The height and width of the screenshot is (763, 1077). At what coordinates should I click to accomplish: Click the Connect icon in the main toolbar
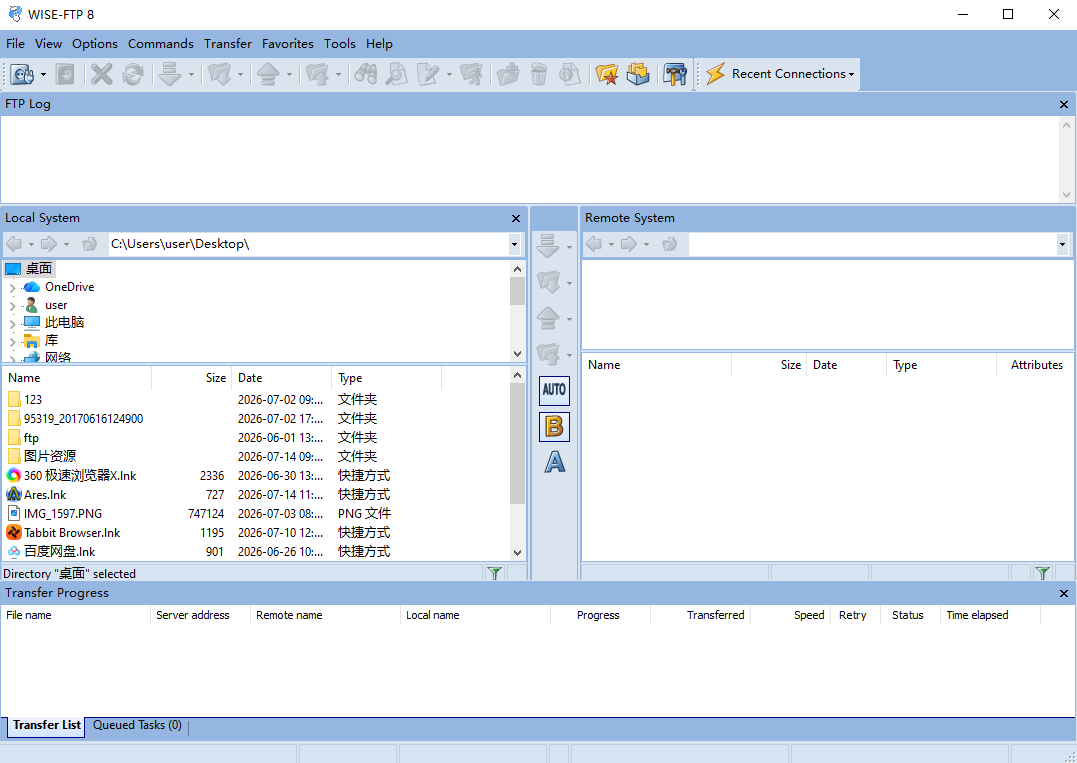tap(23, 73)
